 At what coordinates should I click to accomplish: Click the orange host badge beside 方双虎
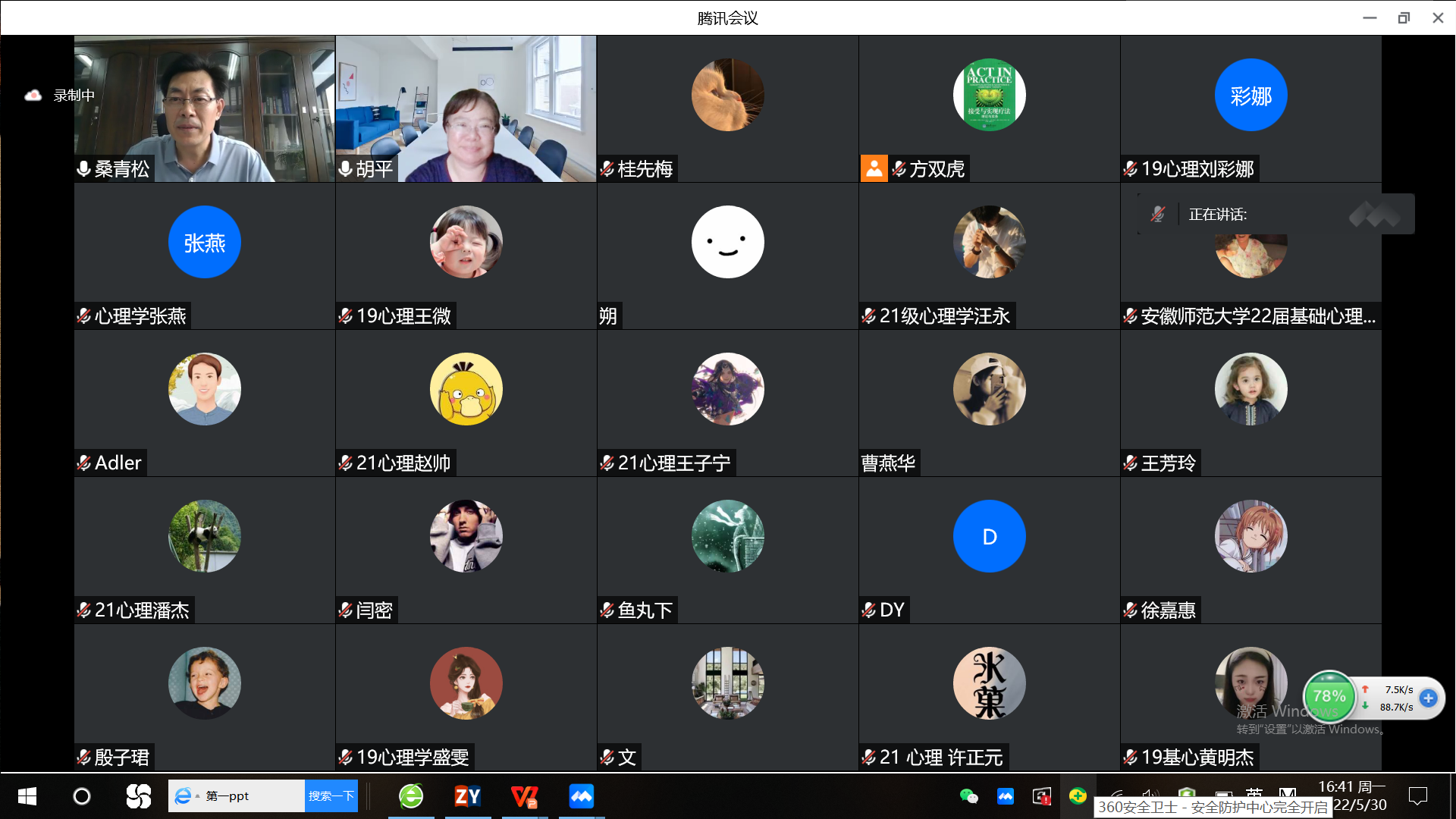point(874,168)
